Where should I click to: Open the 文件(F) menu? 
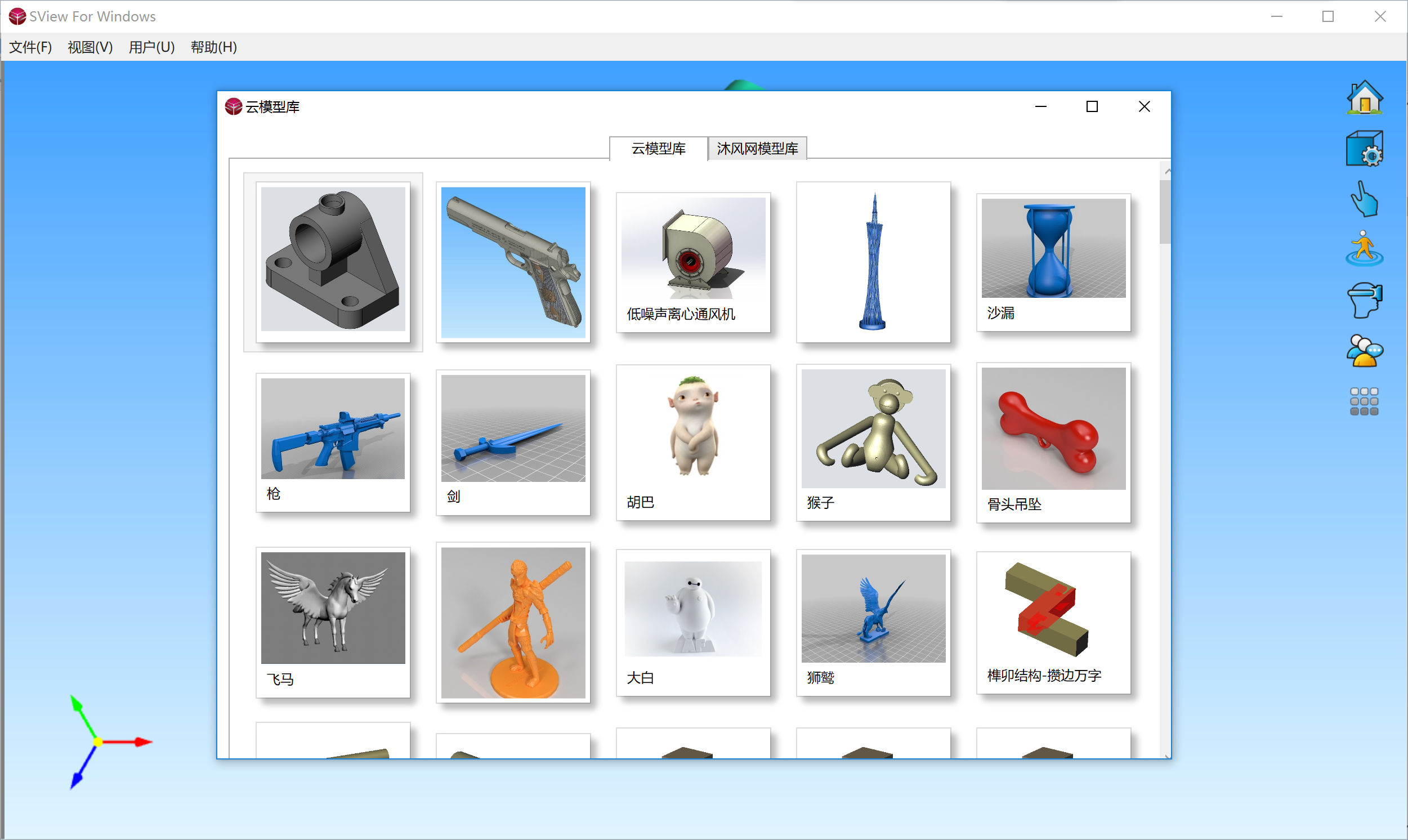[x=30, y=47]
